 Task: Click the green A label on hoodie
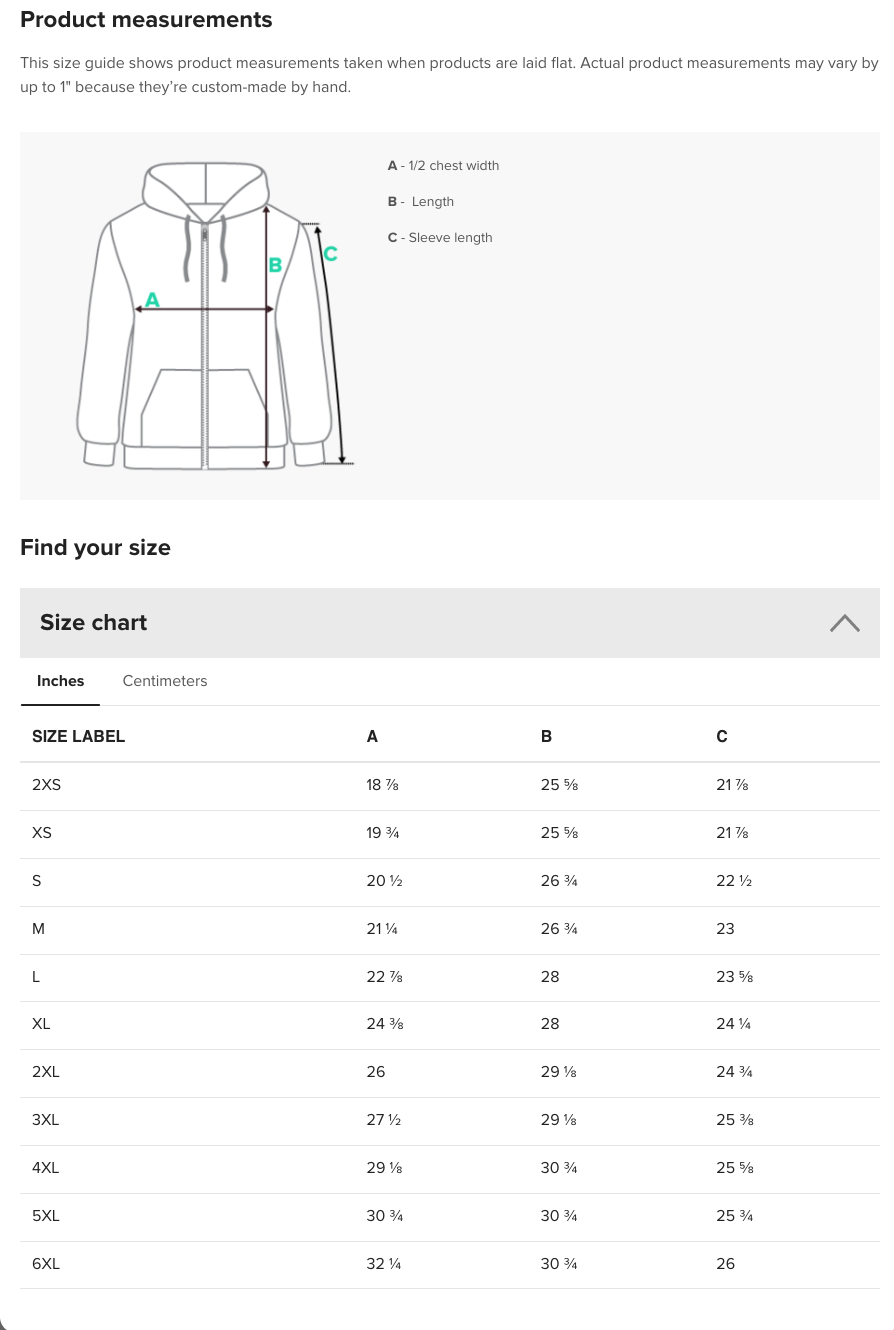click(x=152, y=299)
